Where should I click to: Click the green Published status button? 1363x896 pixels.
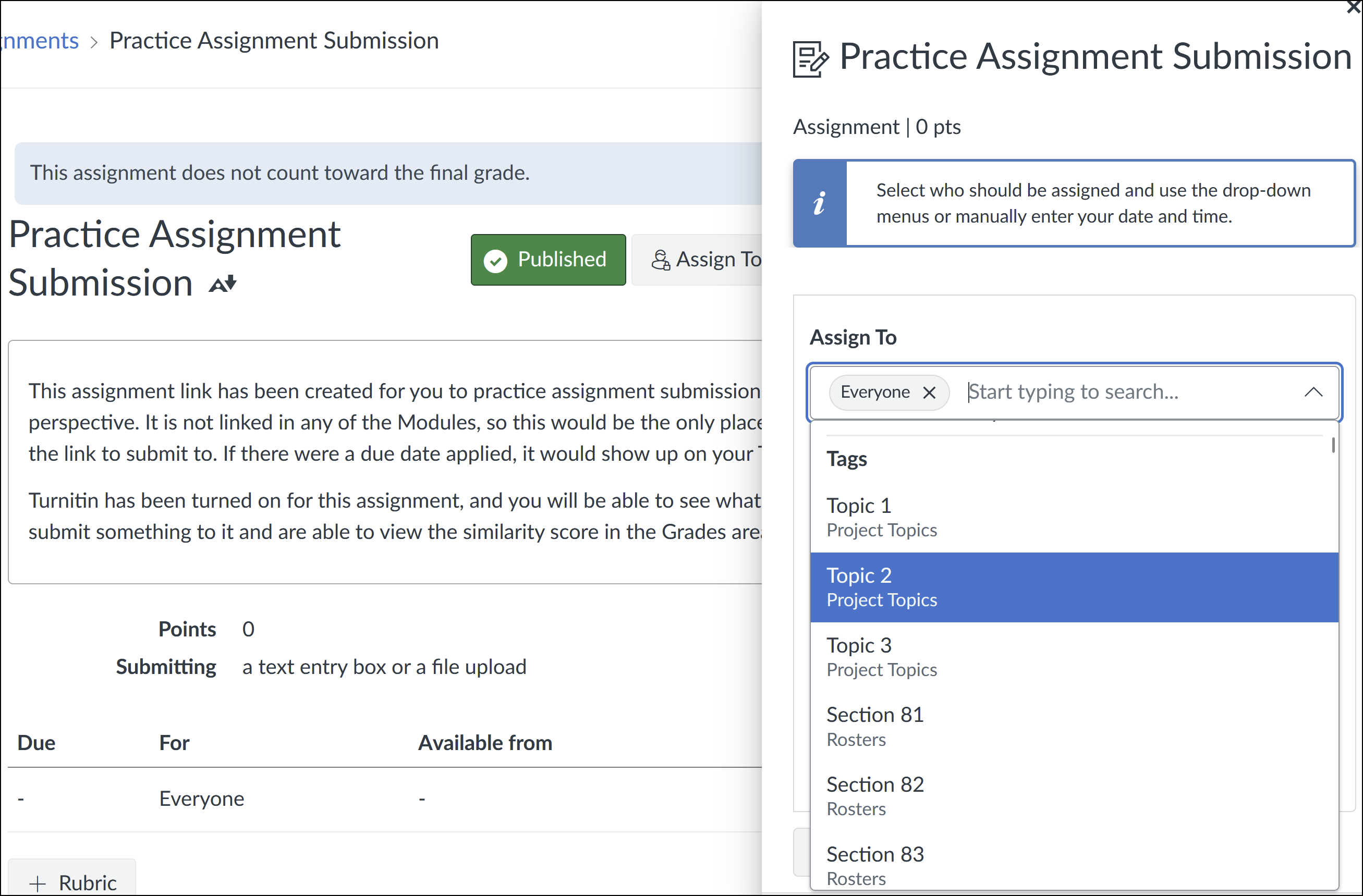[x=548, y=260]
